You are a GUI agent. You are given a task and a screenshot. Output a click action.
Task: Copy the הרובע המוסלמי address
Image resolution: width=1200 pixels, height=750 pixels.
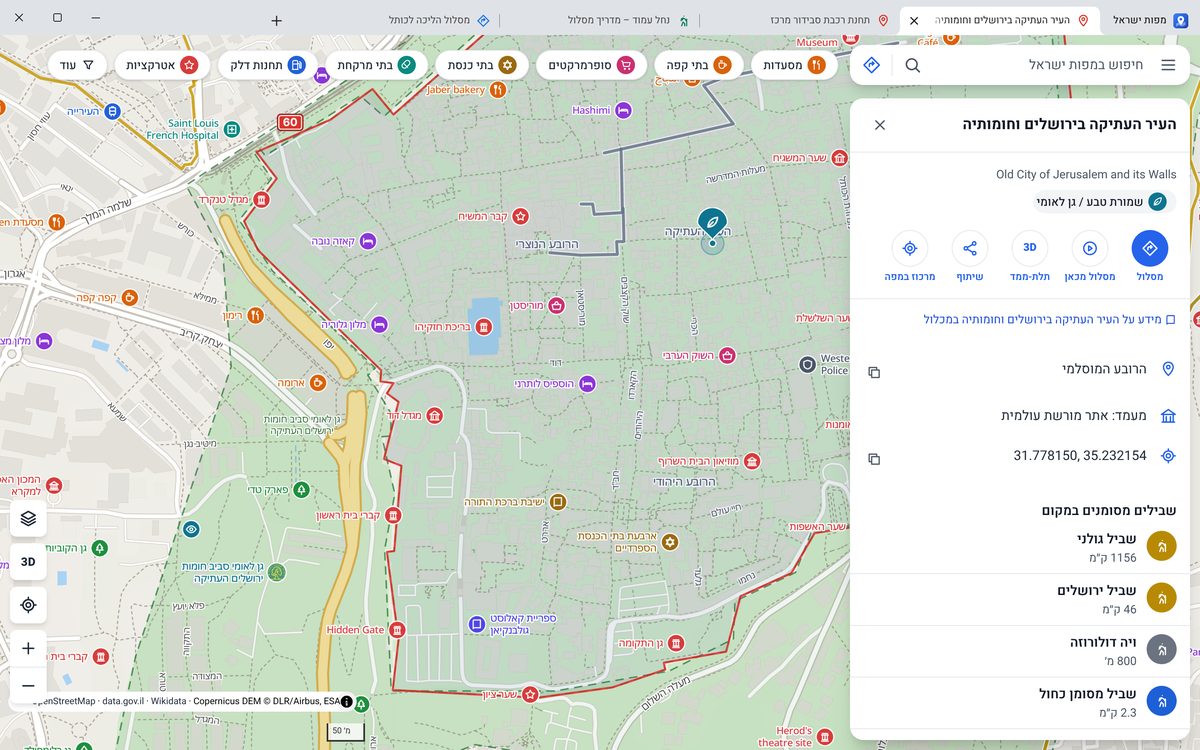874,372
